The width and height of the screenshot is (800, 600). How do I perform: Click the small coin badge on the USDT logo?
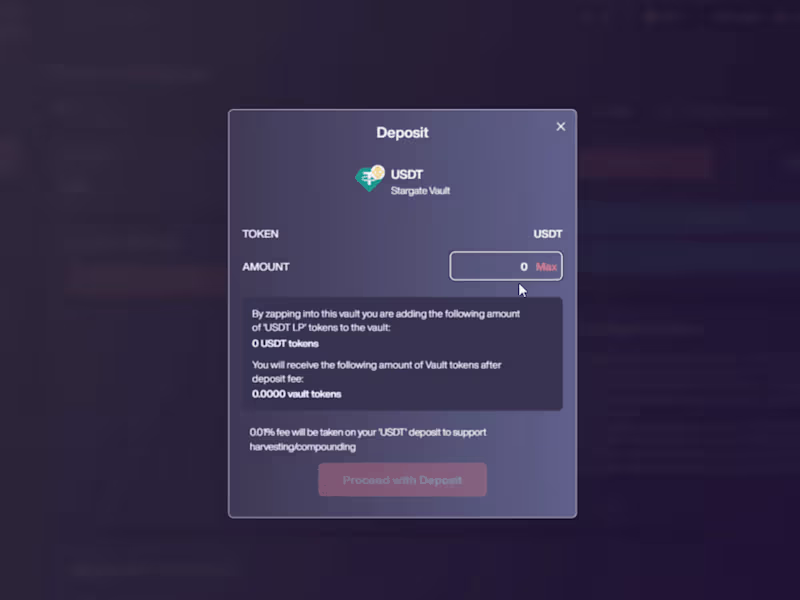tap(378, 172)
